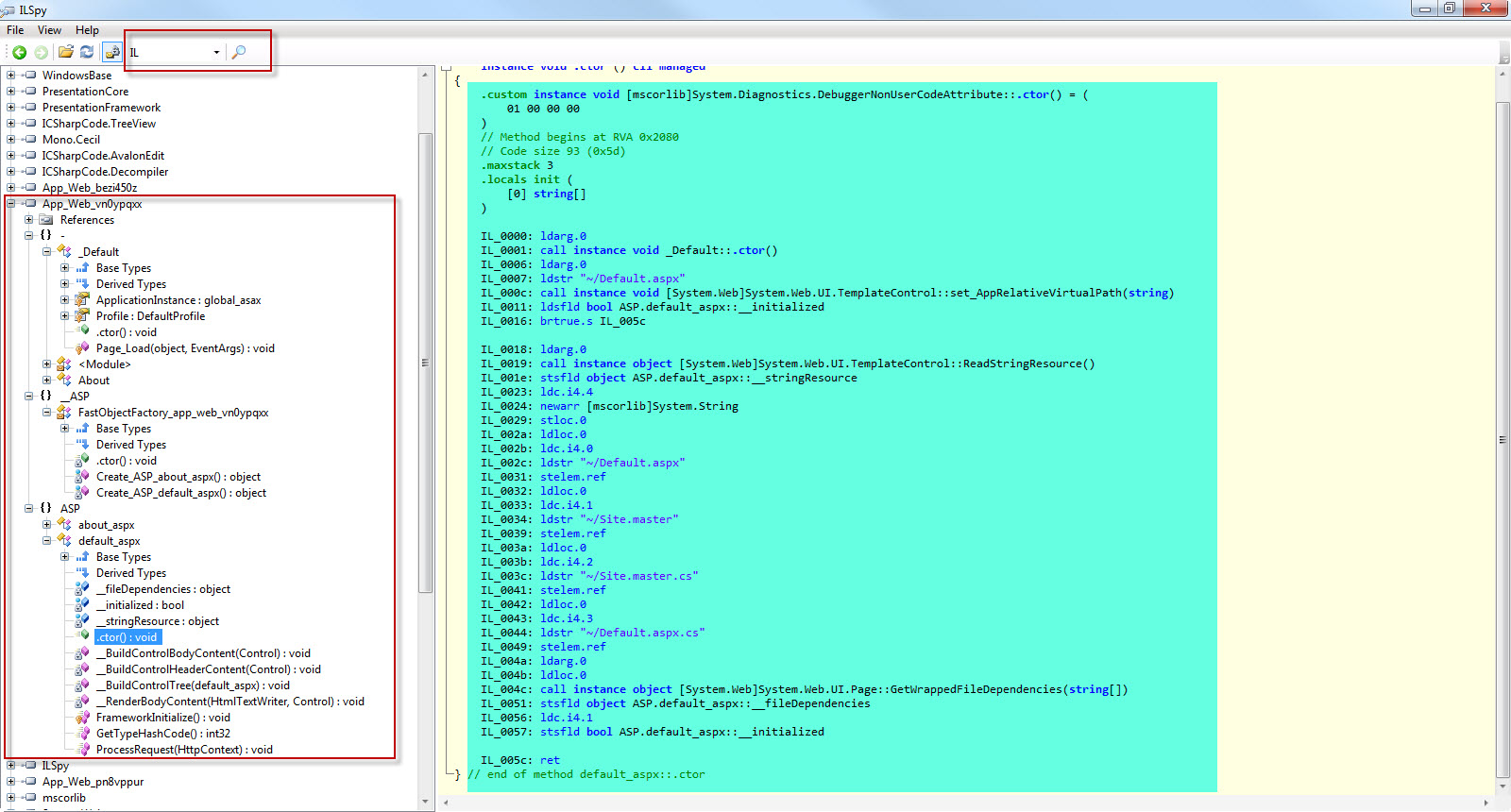The width and height of the screenshot is (1511, 812).
Task: Follow the GetWrappedFileDependencies reference link
Action: [976, 689]
